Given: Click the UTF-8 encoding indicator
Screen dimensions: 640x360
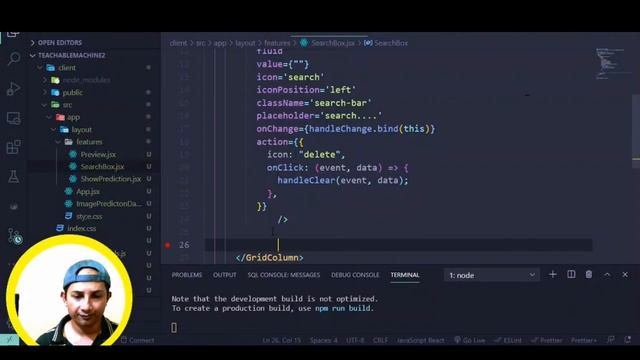Looking at the screenshot, I should (355, 340).
